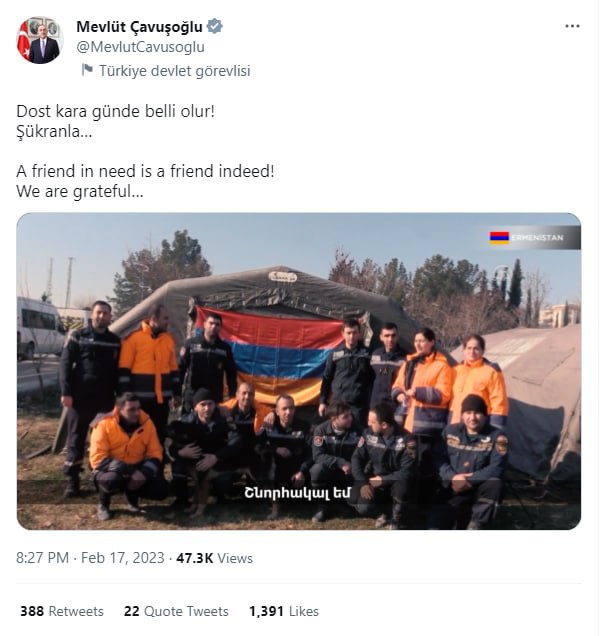Click the Armenian flag icon in video overlay

point(499,238)
